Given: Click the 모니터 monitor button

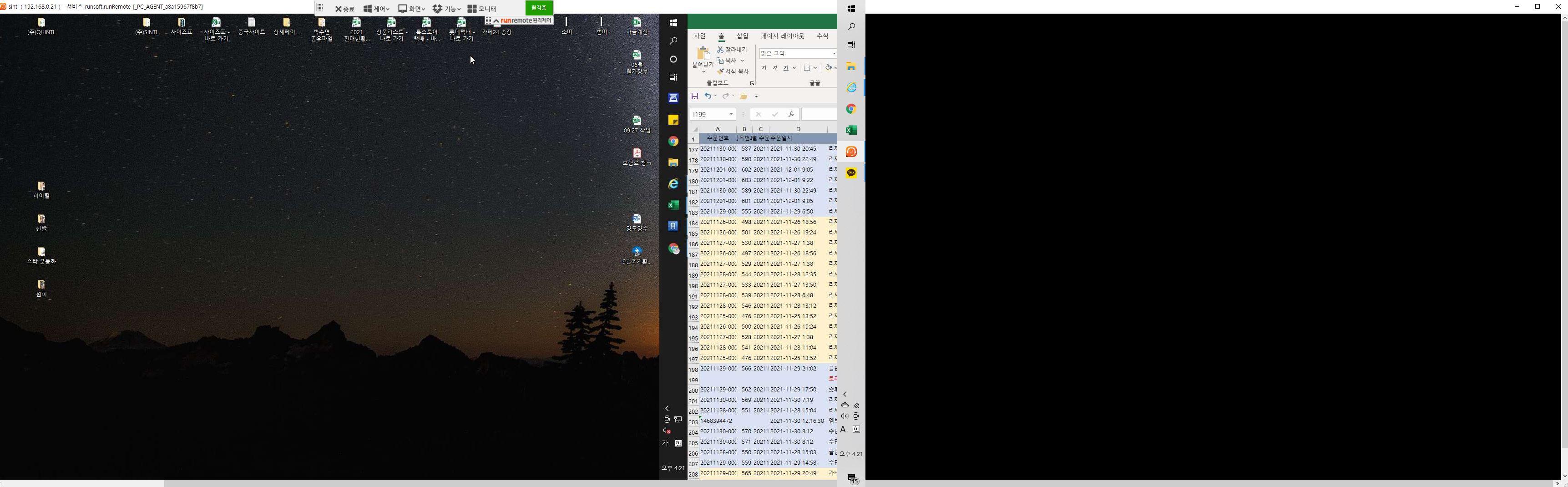Looking at the screenshot, I should [482, 9].
